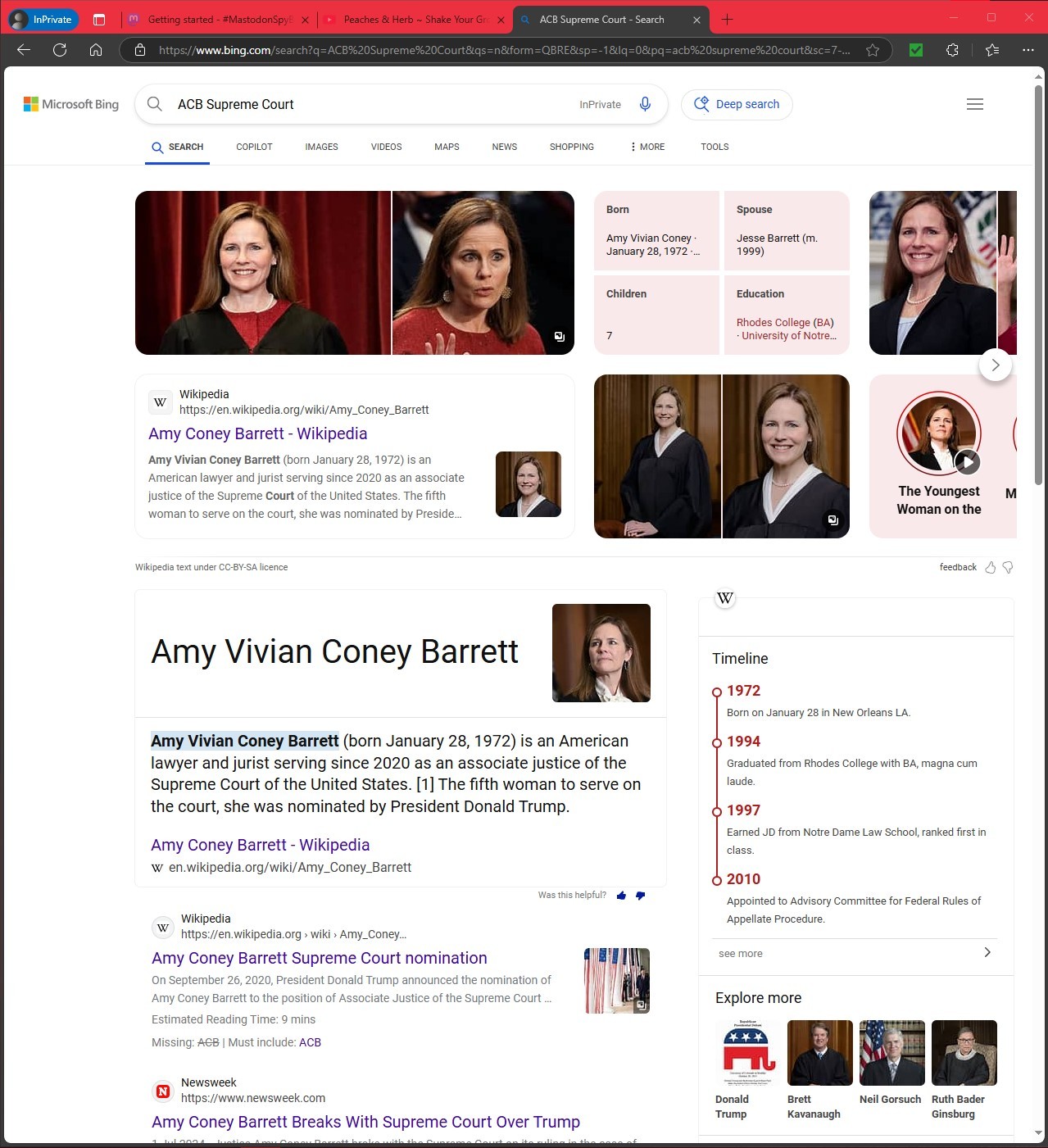The height and width of the screenshot is (1148, 1048).
Task: Open red robe portrait image
Action: coord(263,273)
